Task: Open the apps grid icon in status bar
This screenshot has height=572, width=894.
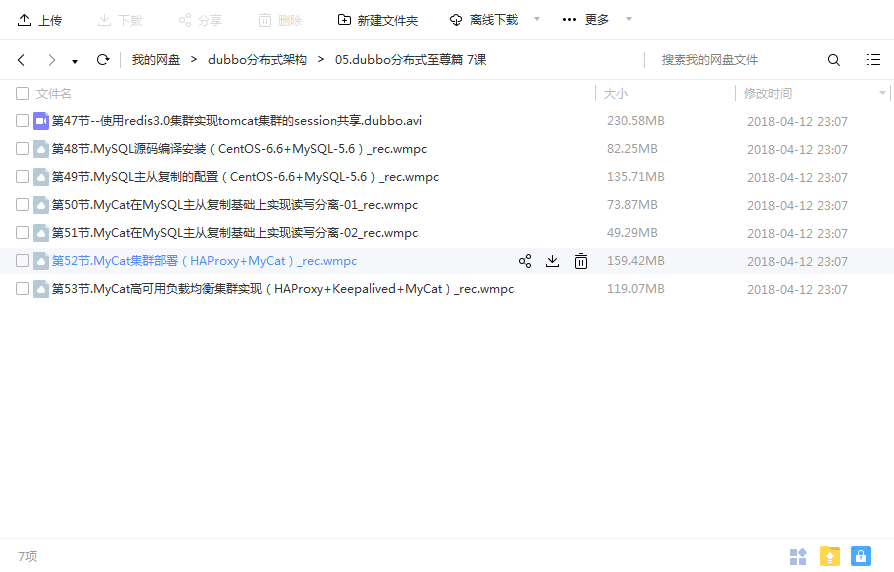Action: 798,556
